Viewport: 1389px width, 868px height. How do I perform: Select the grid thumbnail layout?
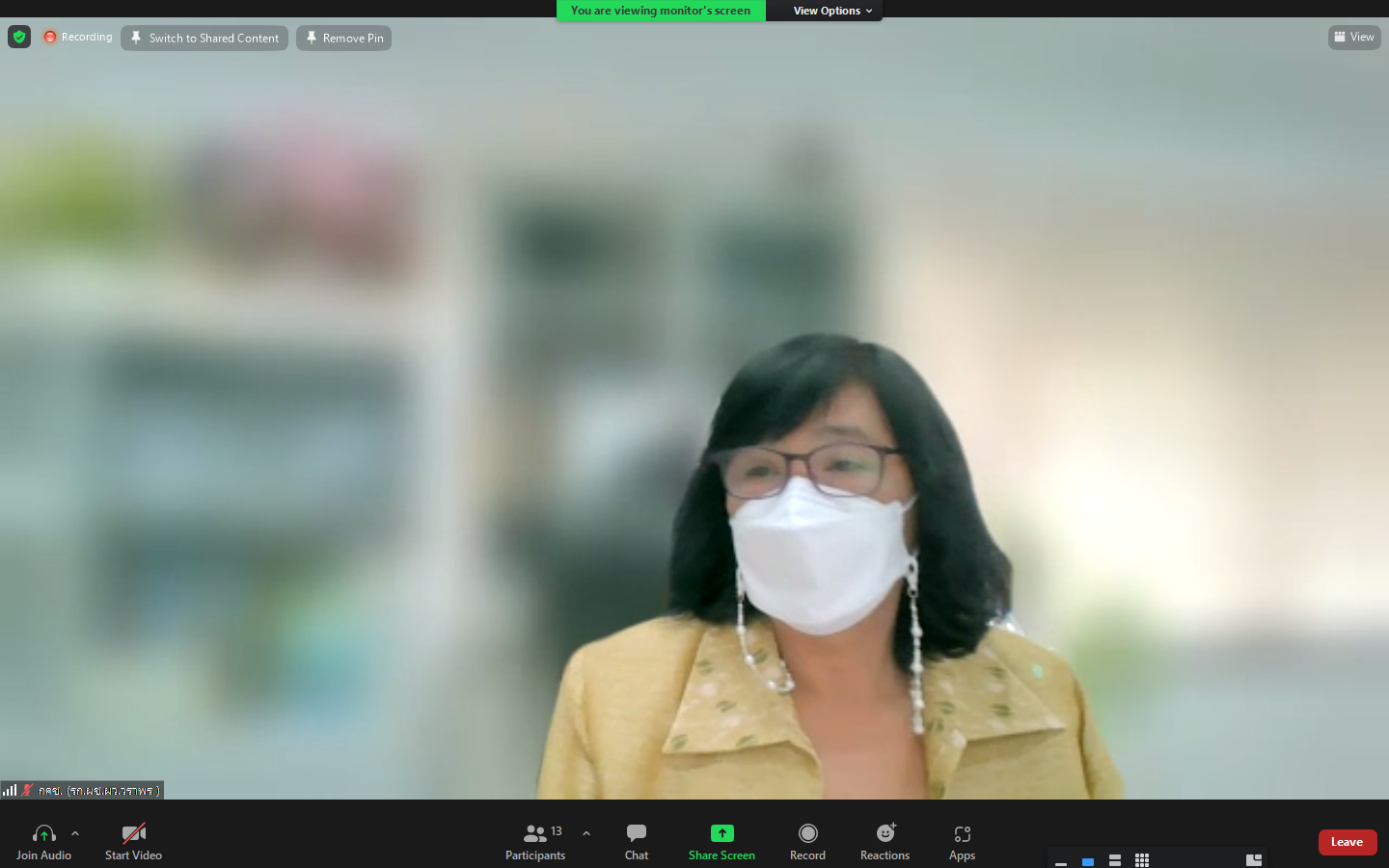point(1142,860)
